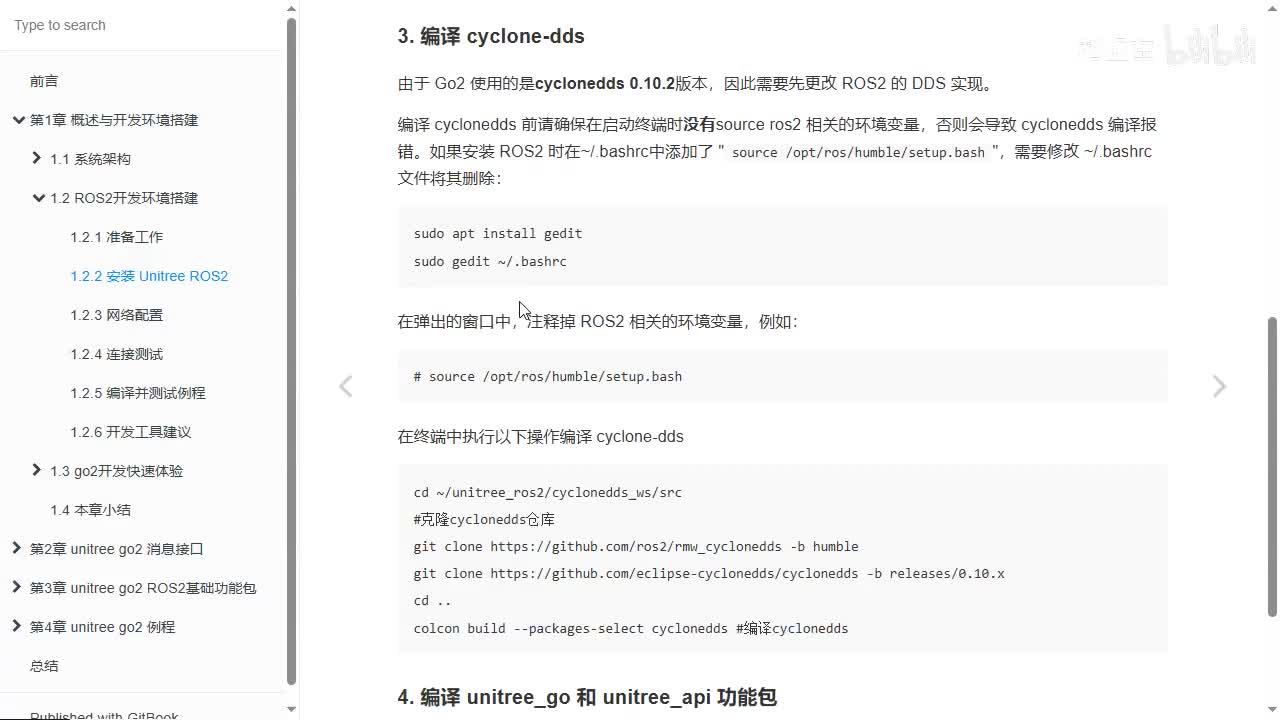Go to next page arrow

tap(1219, 386)
